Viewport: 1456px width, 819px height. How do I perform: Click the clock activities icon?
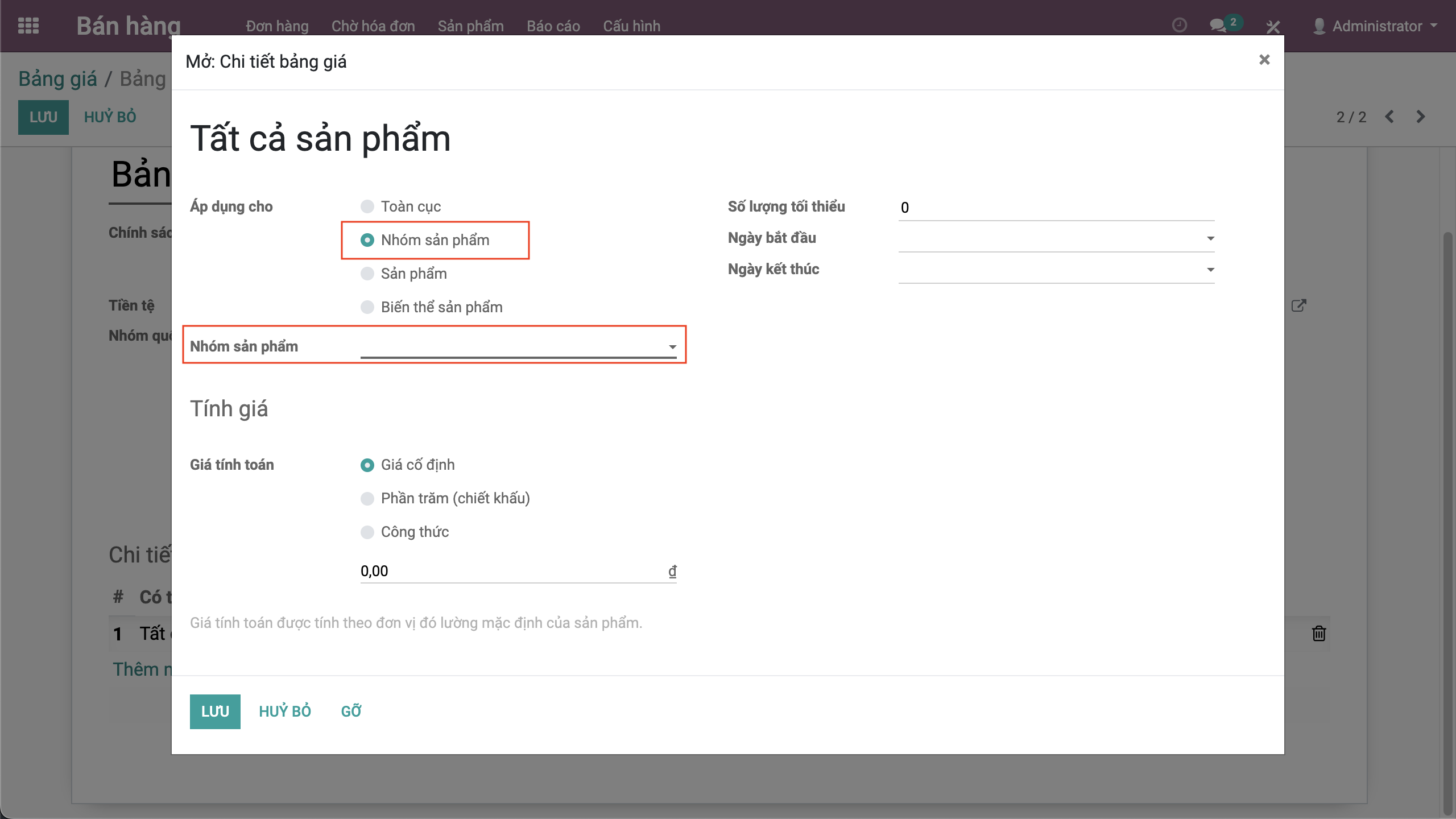coord(1179,26)
